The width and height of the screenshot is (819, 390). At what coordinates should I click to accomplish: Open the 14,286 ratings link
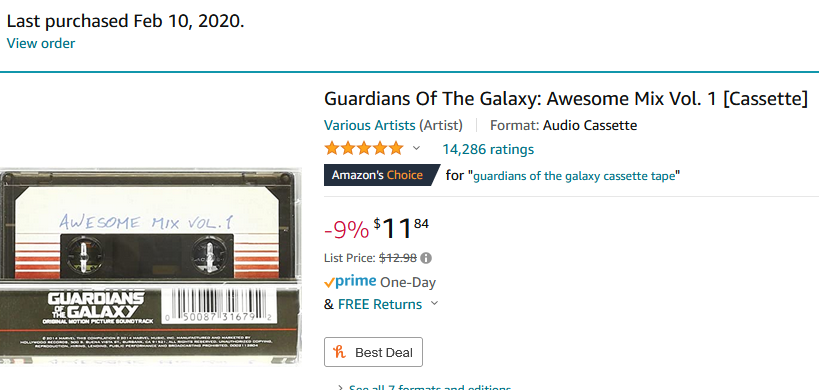[488, 150]
